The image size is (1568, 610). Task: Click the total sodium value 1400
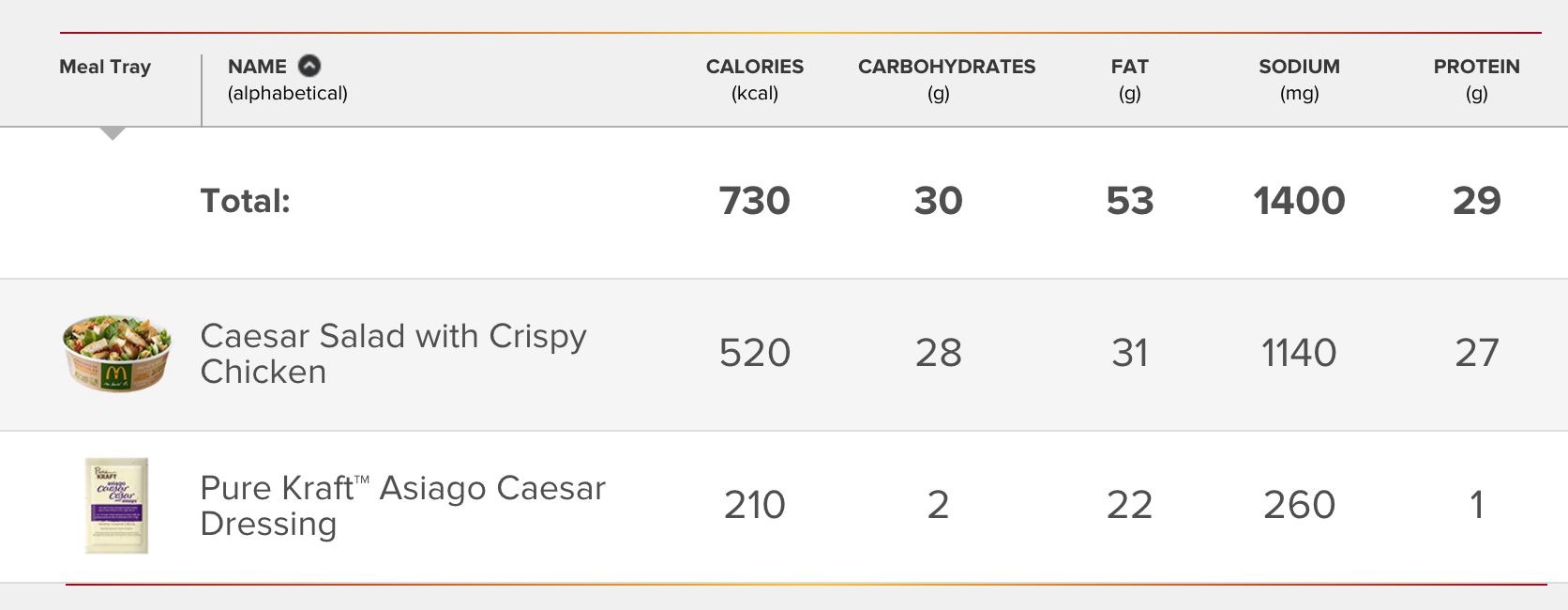click(1299, 201)
